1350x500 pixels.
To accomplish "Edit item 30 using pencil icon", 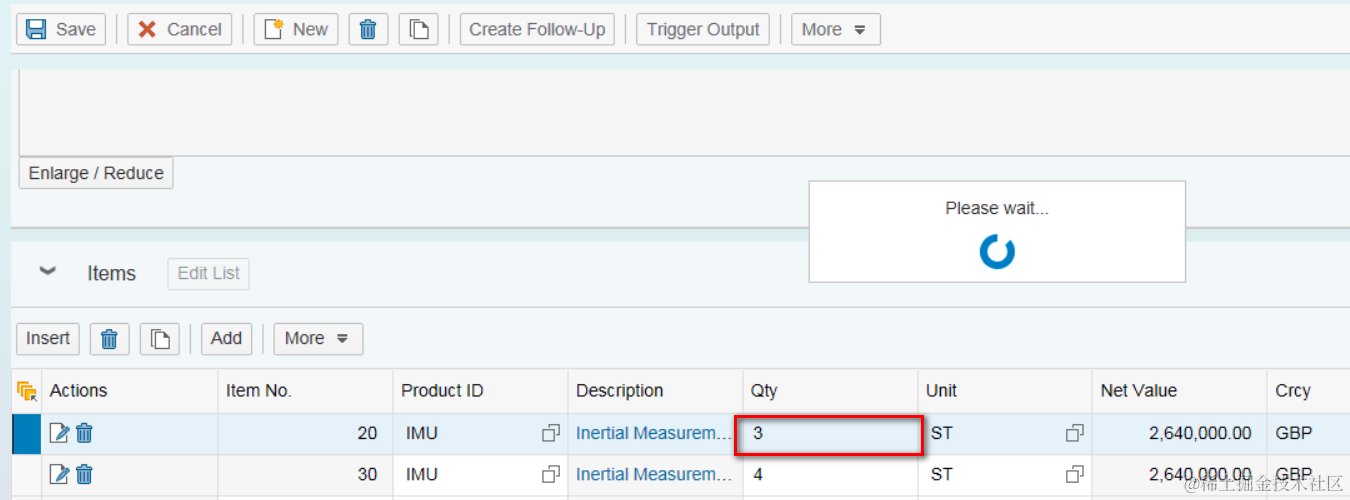I will tap(60, 474).
